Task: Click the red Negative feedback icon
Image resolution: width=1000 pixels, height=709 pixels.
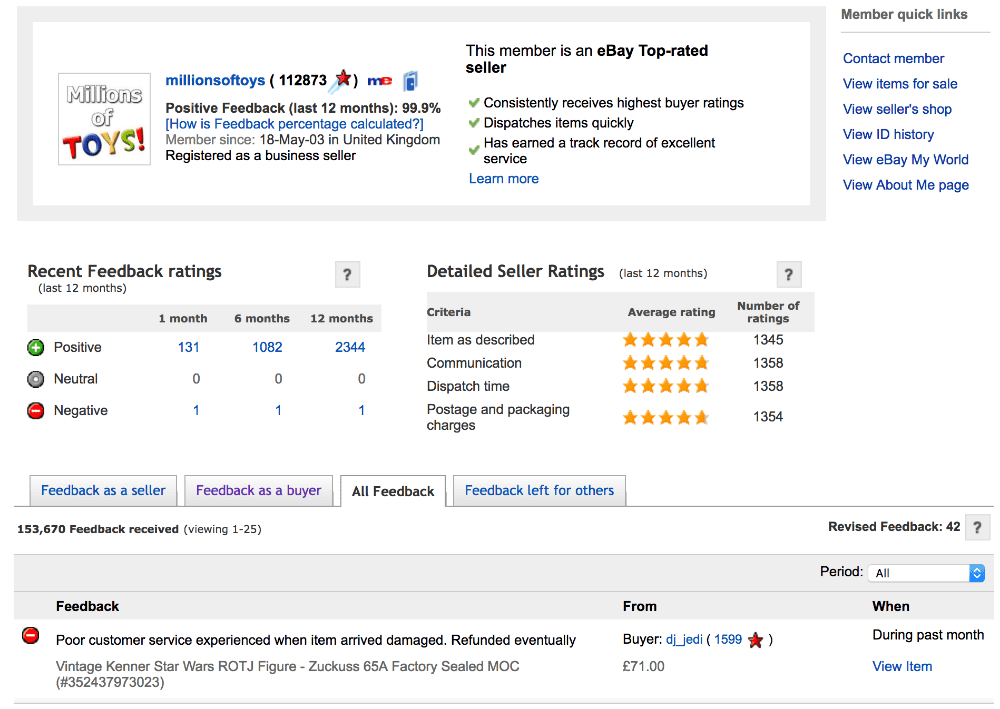Action: (36, 411)
